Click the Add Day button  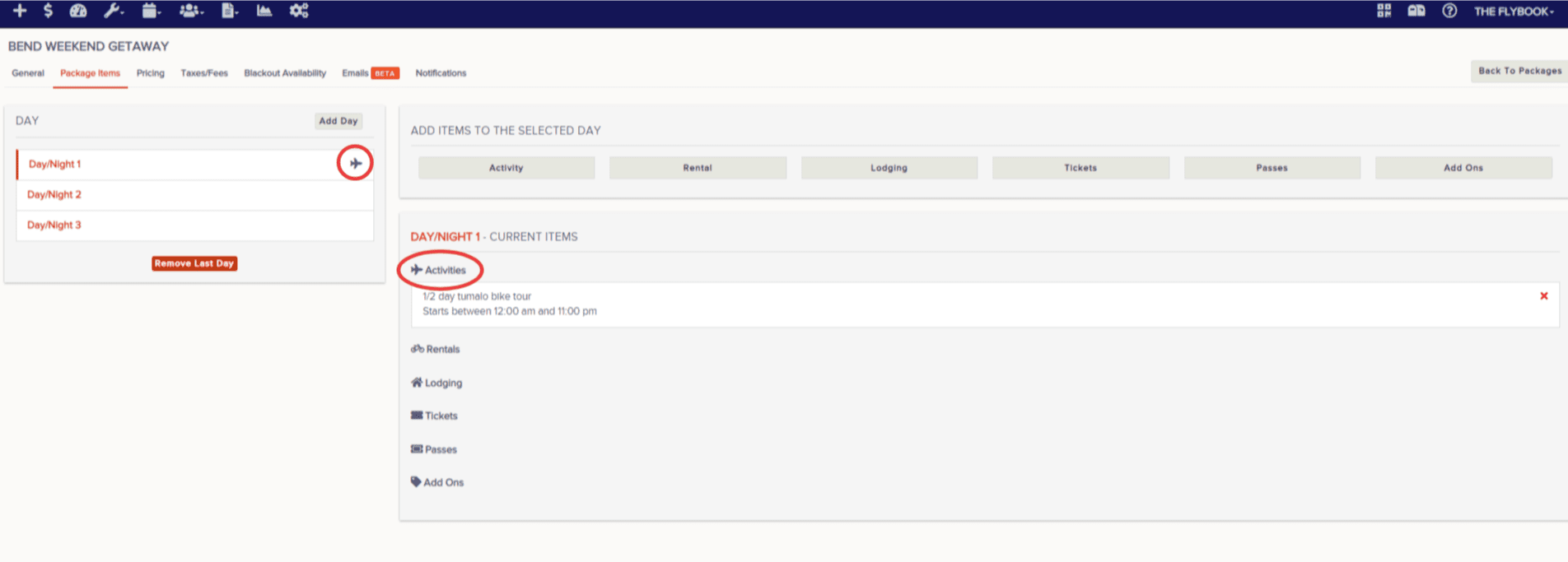338,121
